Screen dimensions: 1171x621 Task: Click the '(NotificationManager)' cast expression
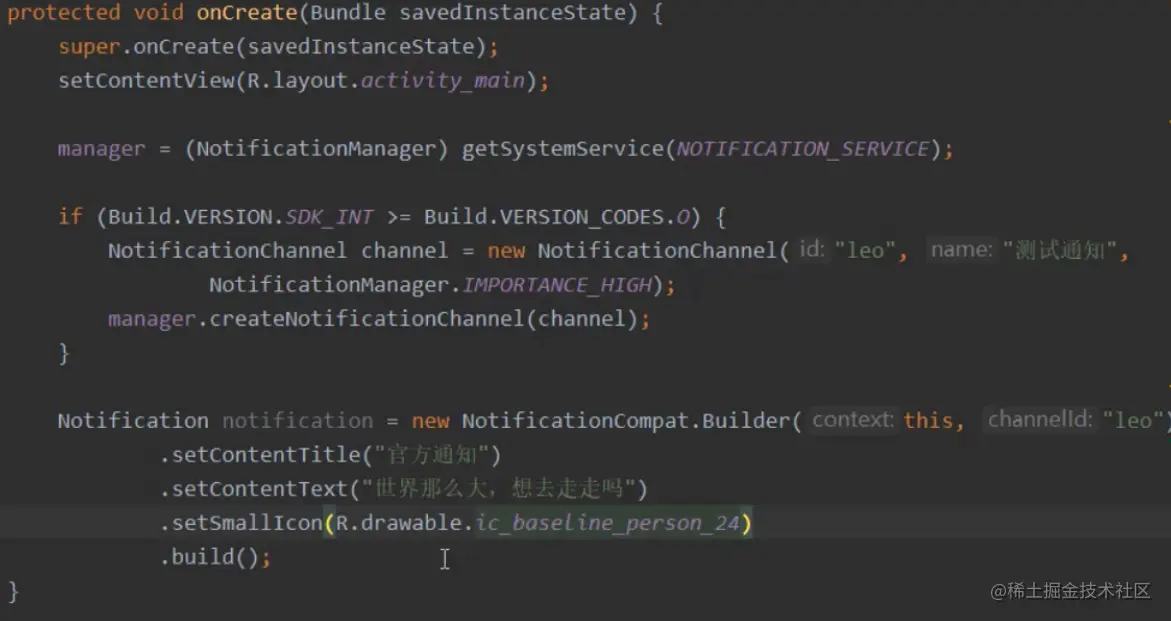point(316,149)
